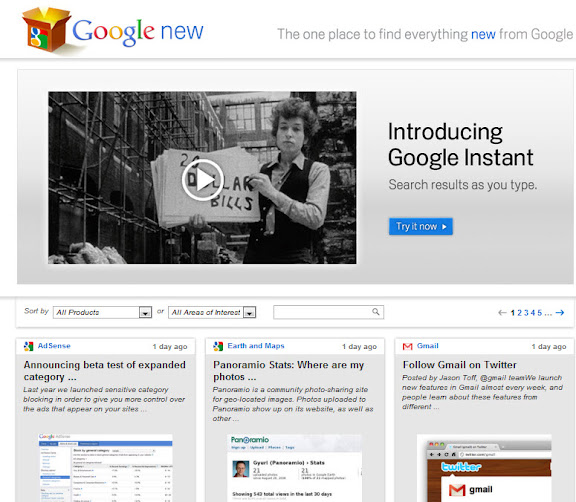Click 'Search results as you type.' text

pos(462,184)
